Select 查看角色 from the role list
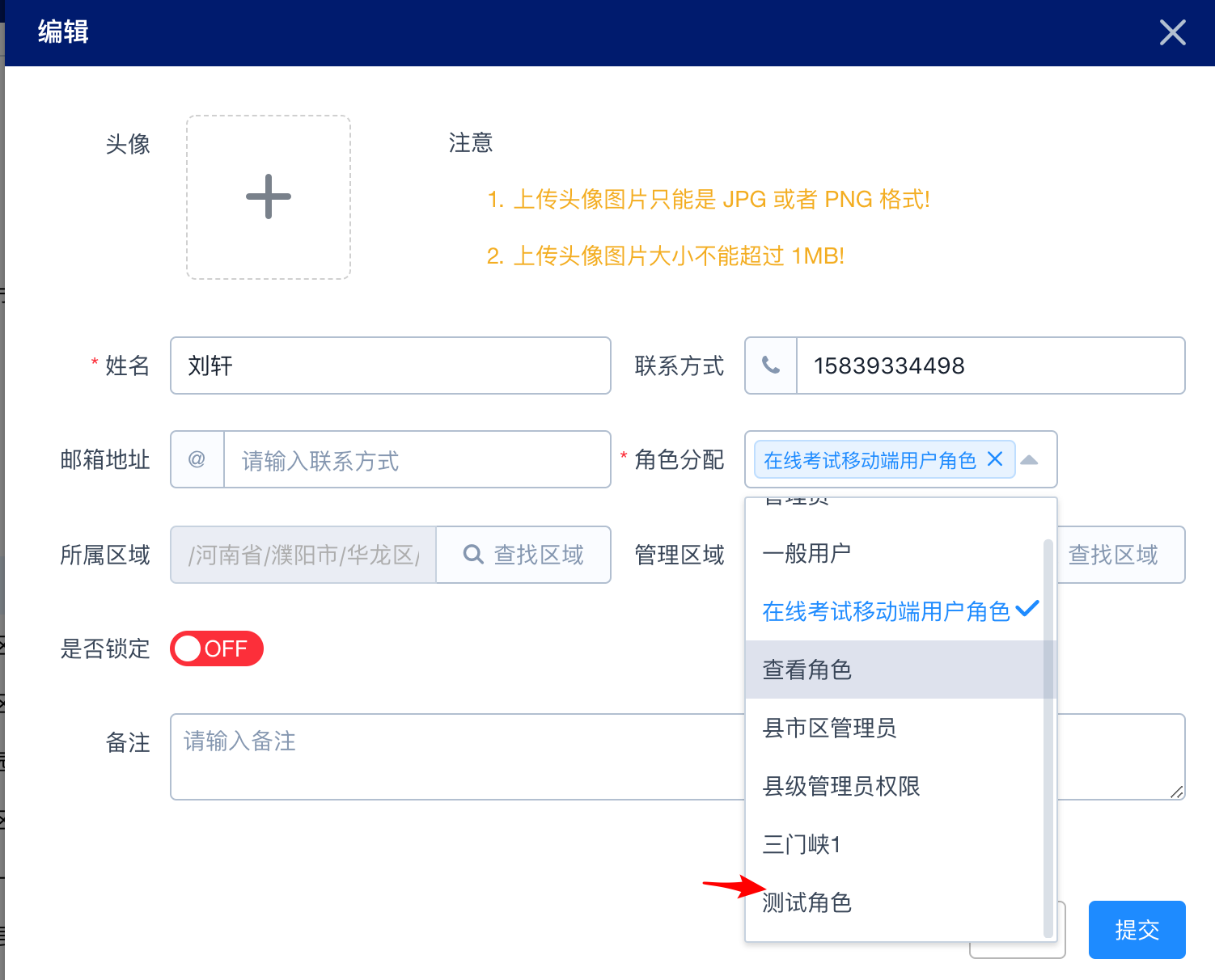 [x=806, y=670]
